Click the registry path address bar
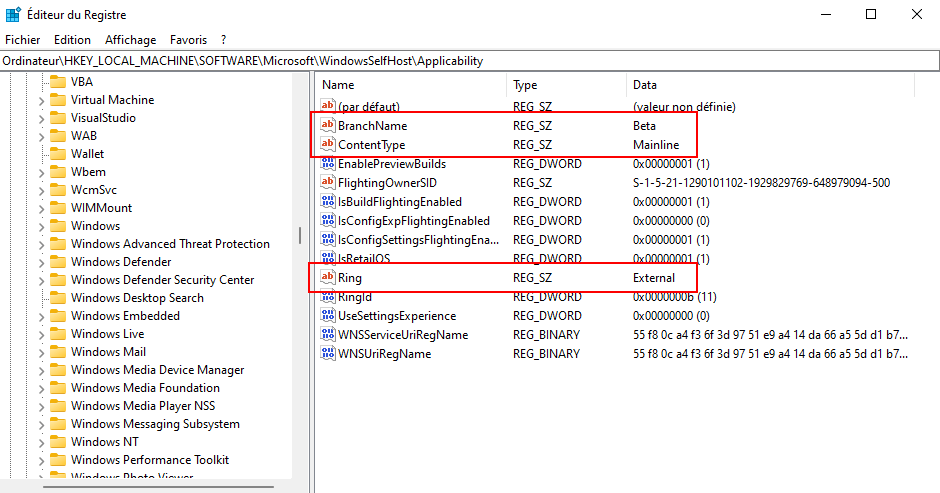 pyautogui.click(x=470, y=61)
